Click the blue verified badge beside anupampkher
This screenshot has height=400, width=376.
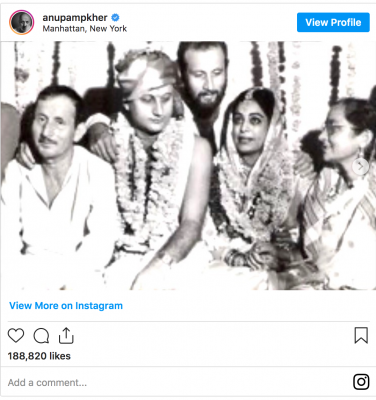pos(115,17)
